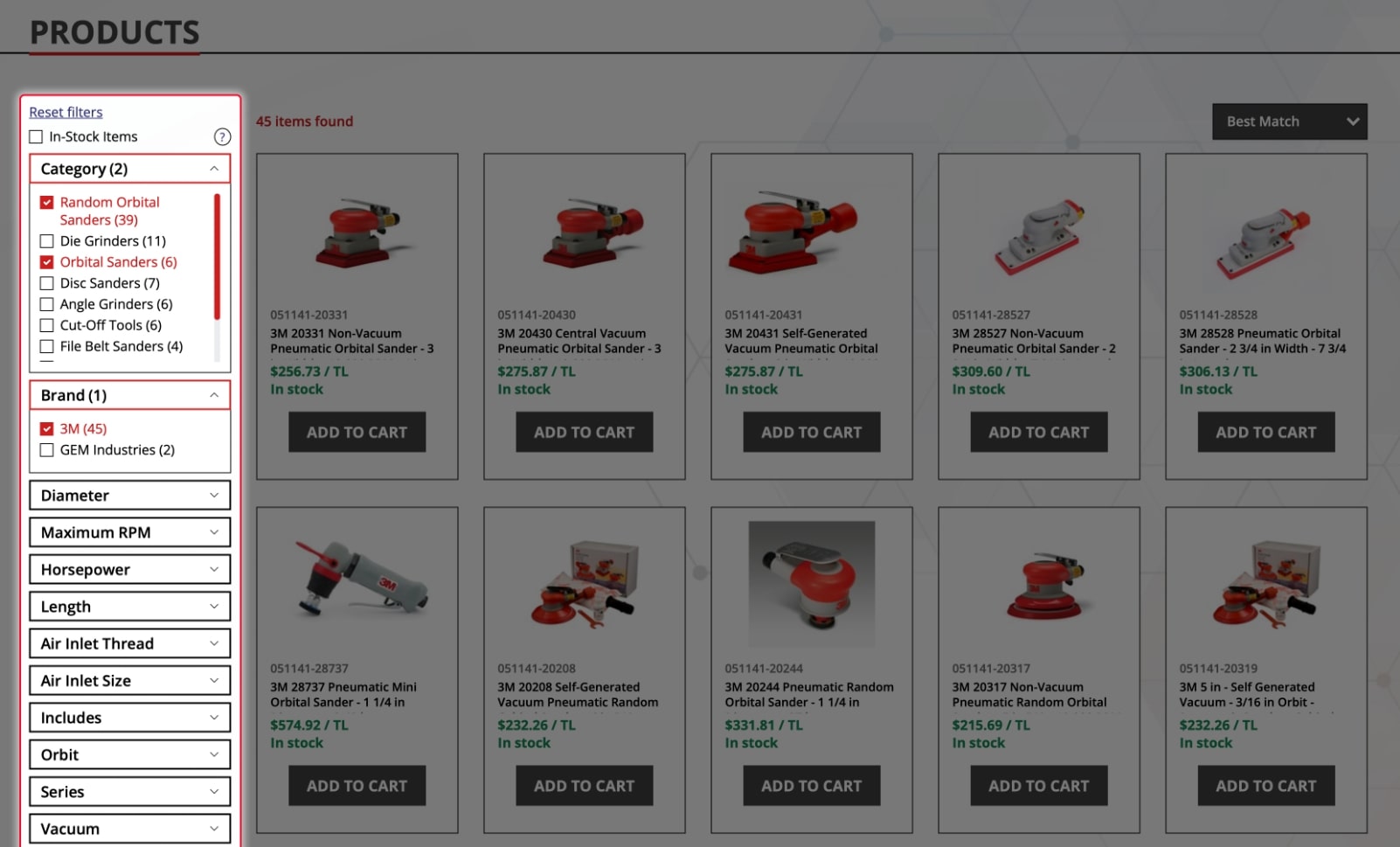Image resolution: width=1400 pixels, height=847 pixels.
Task: Check the Die Grinders category
Action: pyautogui.click(x=47, y=241)
